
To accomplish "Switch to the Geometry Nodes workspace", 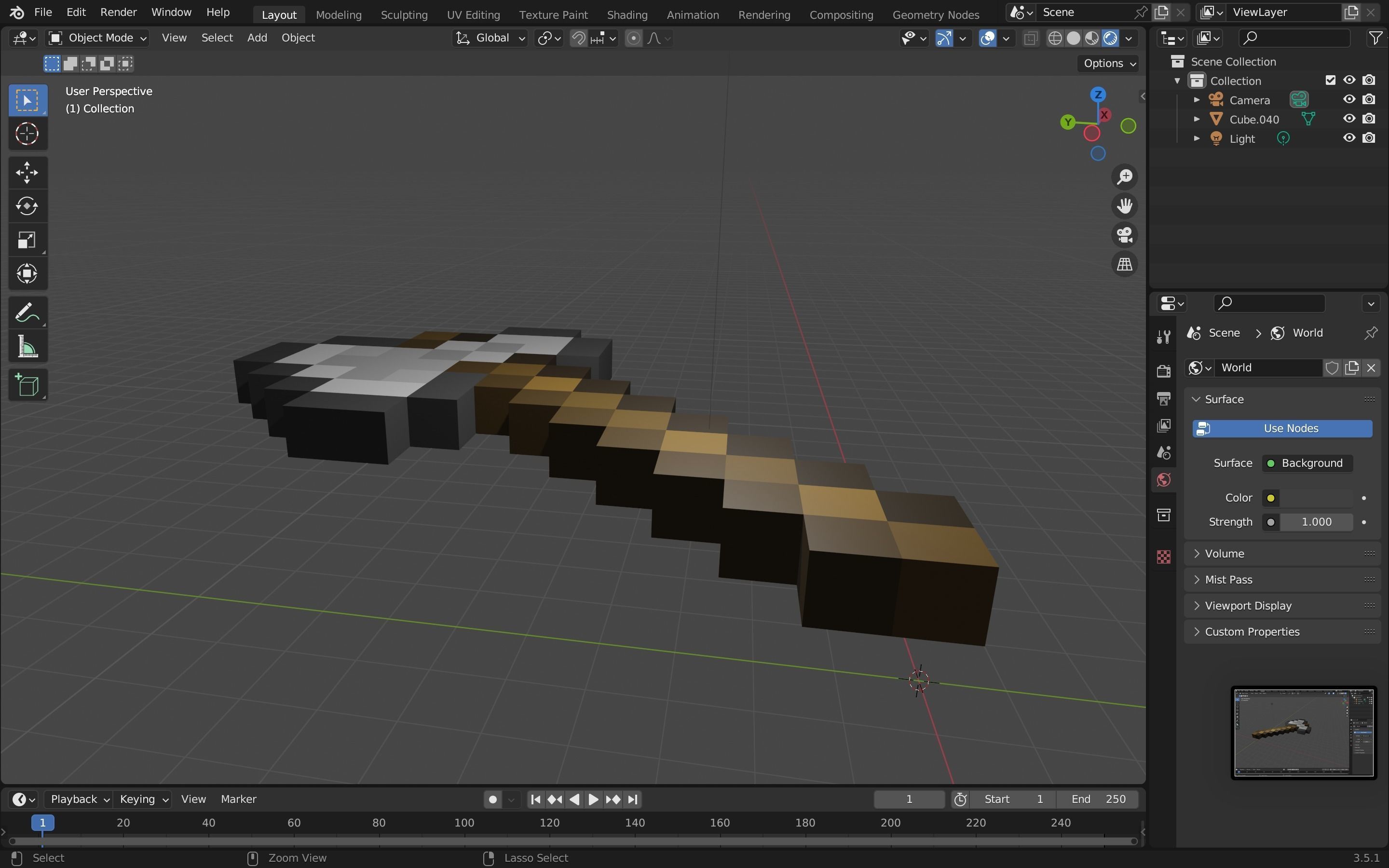I will (936, 14).
